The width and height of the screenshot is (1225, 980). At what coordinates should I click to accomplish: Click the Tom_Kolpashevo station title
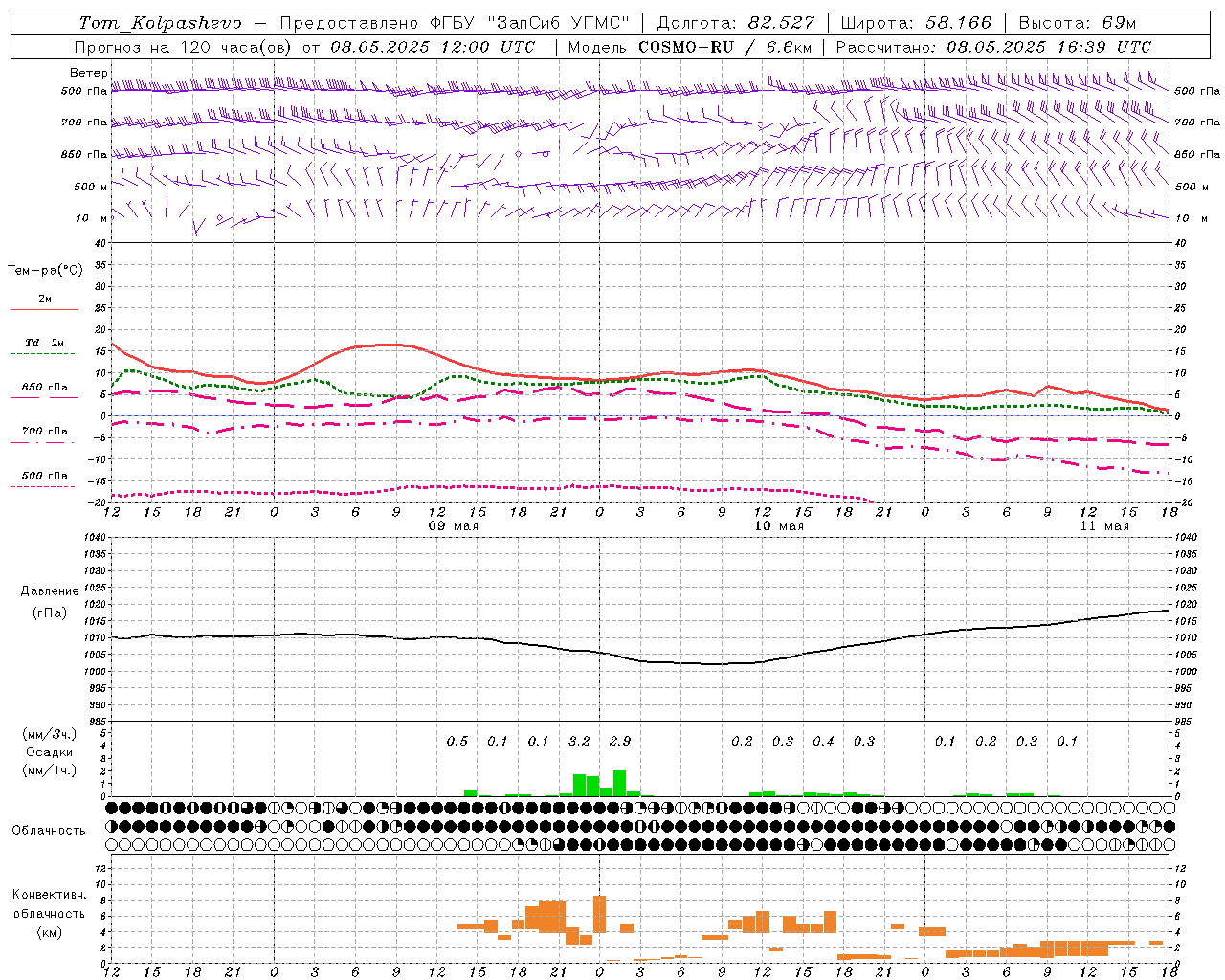(x=160, y=23)
